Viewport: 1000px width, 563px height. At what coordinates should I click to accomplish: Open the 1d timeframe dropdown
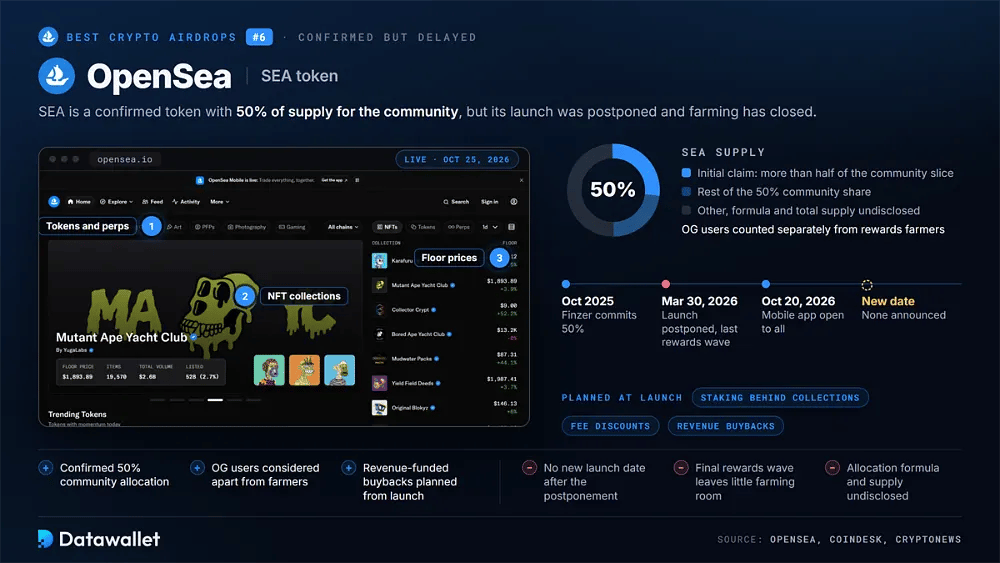click(489, 227)
